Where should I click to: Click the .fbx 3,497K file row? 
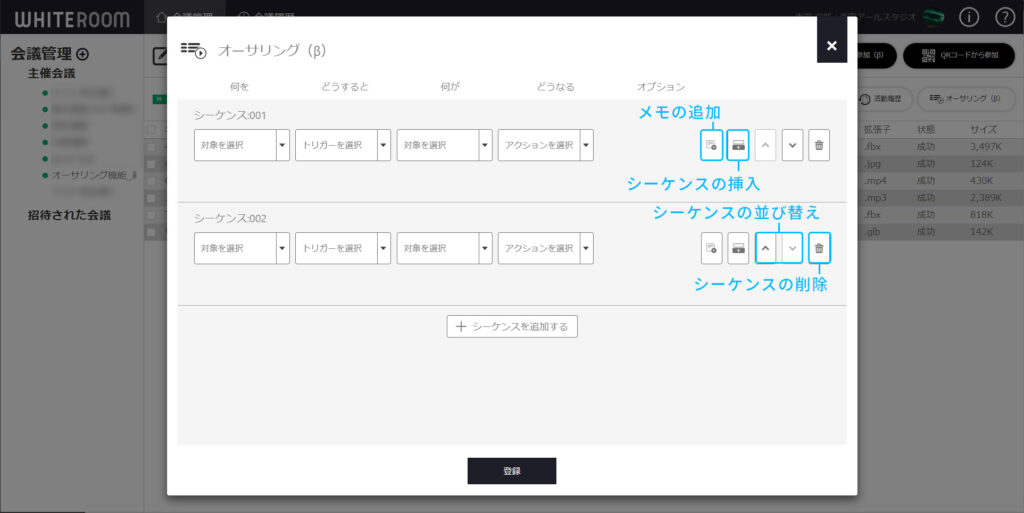940,147
